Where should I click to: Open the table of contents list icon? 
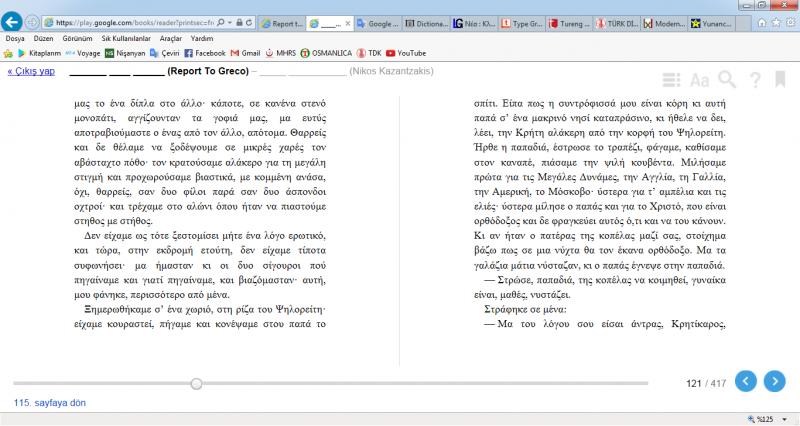671,80
